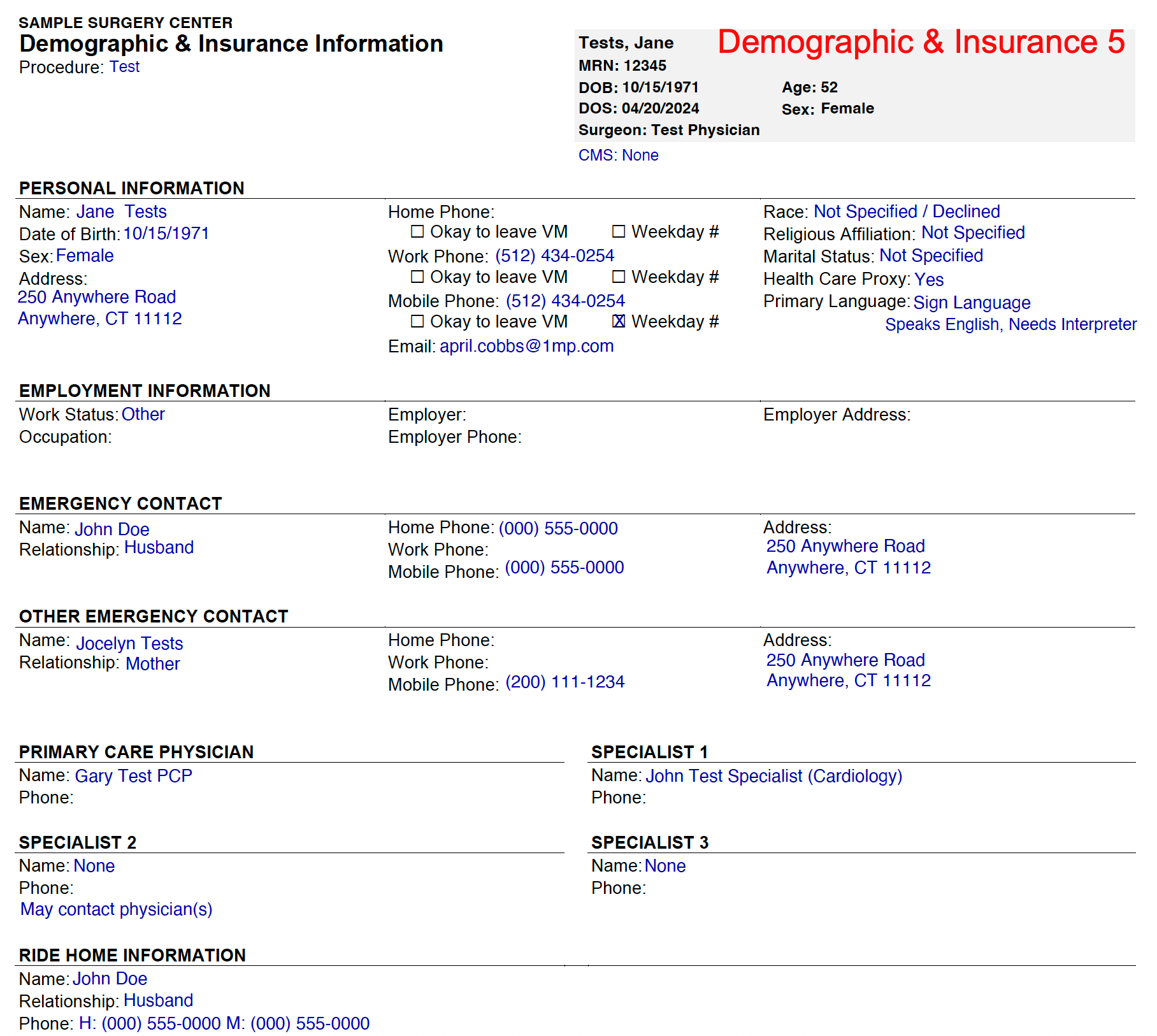The height and width of the screenshot is (1036, 1157).
Task: Check Work Phone Weekday # box
Action: [619, 277]
